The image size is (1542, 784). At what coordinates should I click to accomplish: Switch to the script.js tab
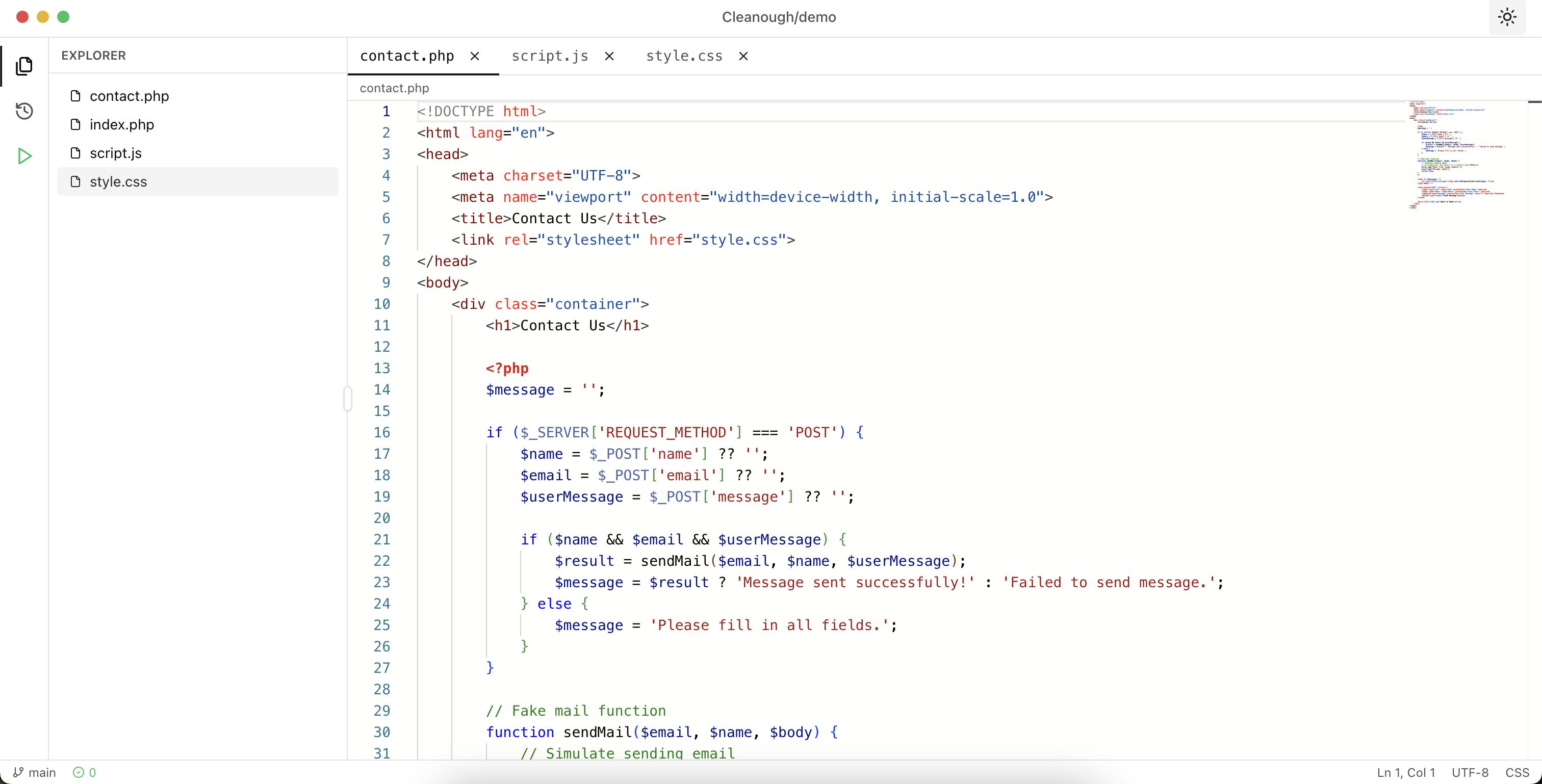pyautogui.click(x=549, y=56)
